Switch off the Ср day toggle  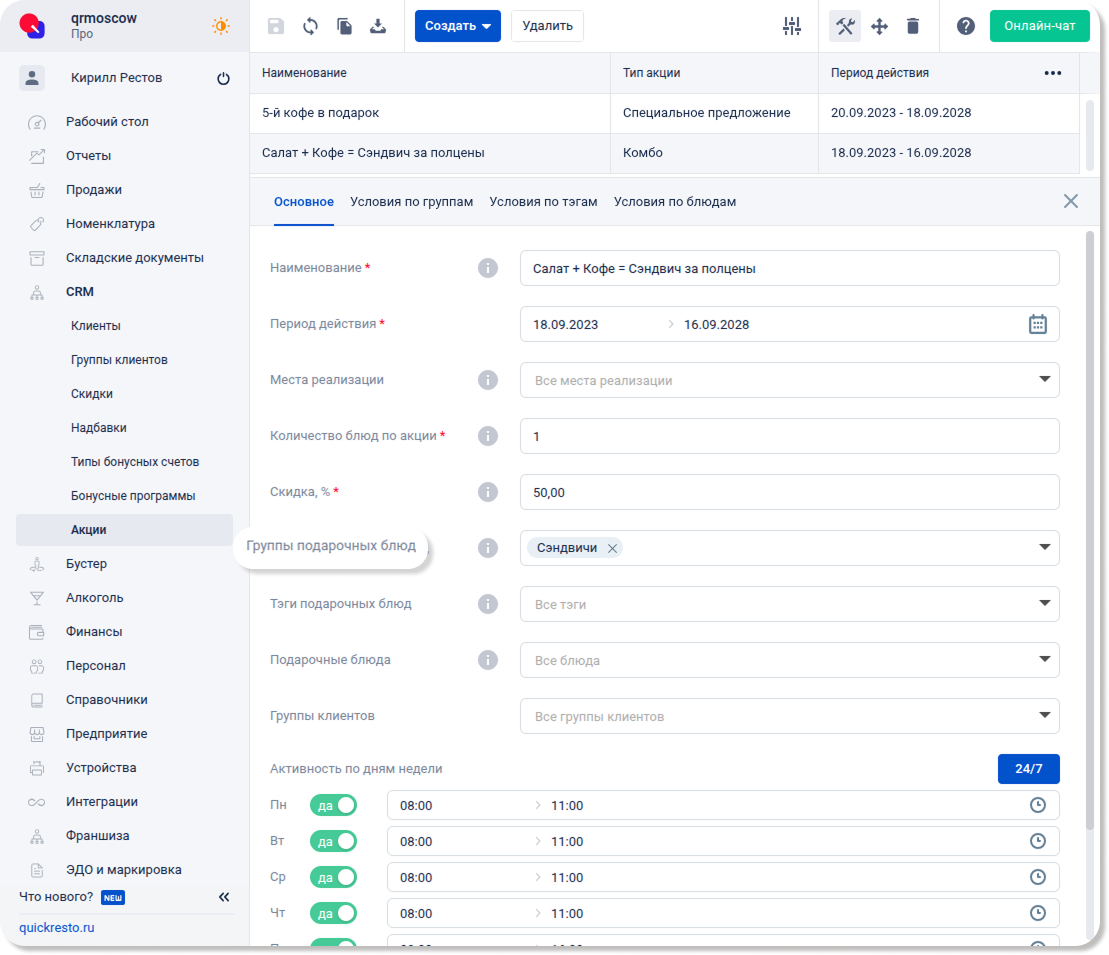pos(334,877)
